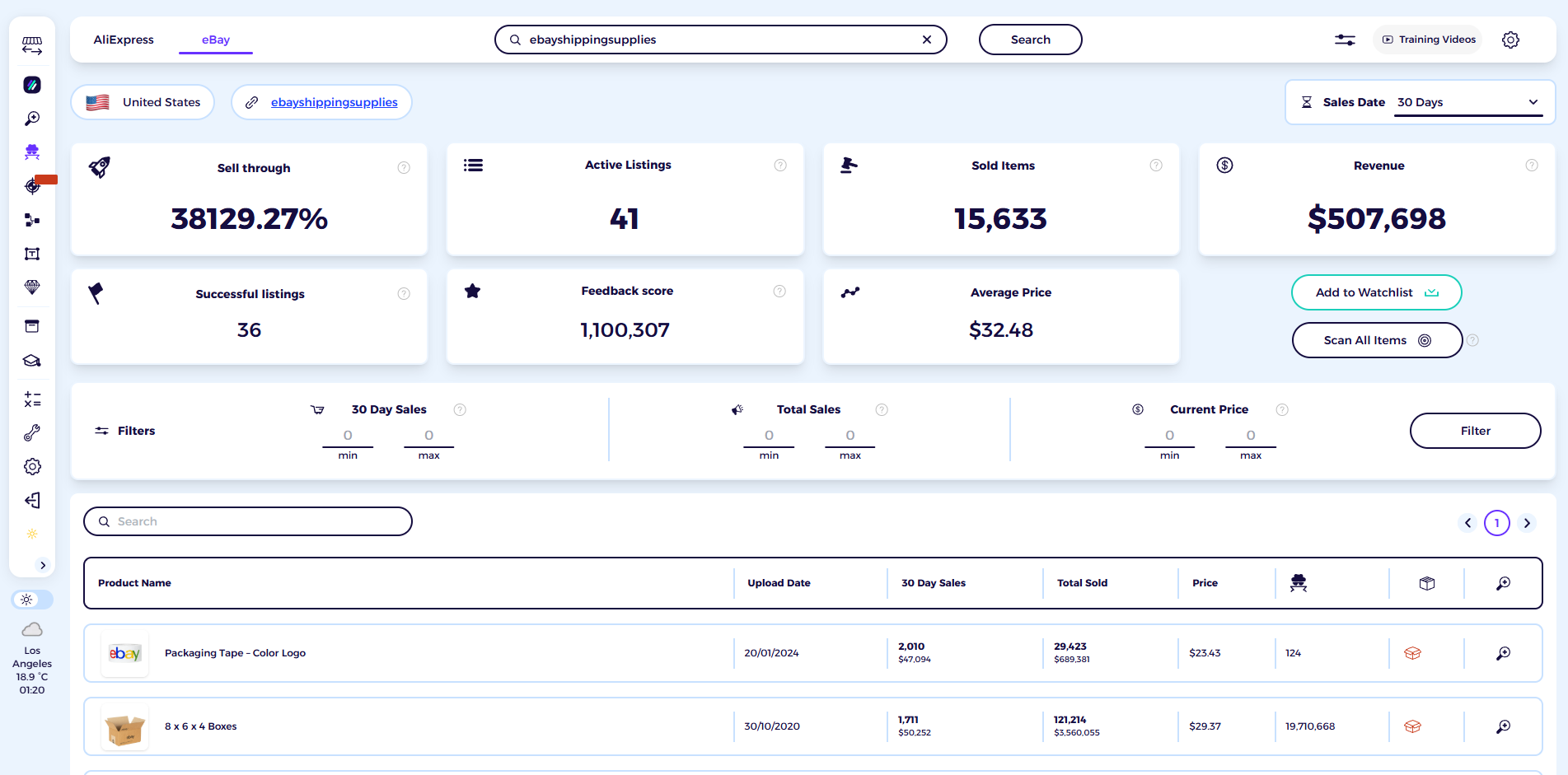This screenshot has height=775, width=1568.
Task: Open the crosshair target tool in sidebar
Action: 32,186
